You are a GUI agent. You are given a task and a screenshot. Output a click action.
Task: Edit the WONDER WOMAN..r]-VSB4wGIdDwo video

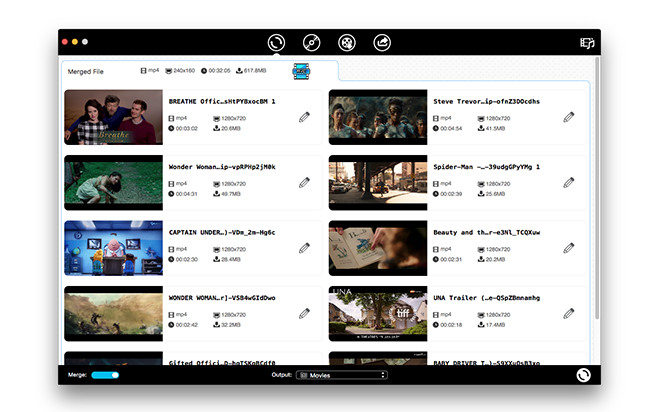[304, 313]
